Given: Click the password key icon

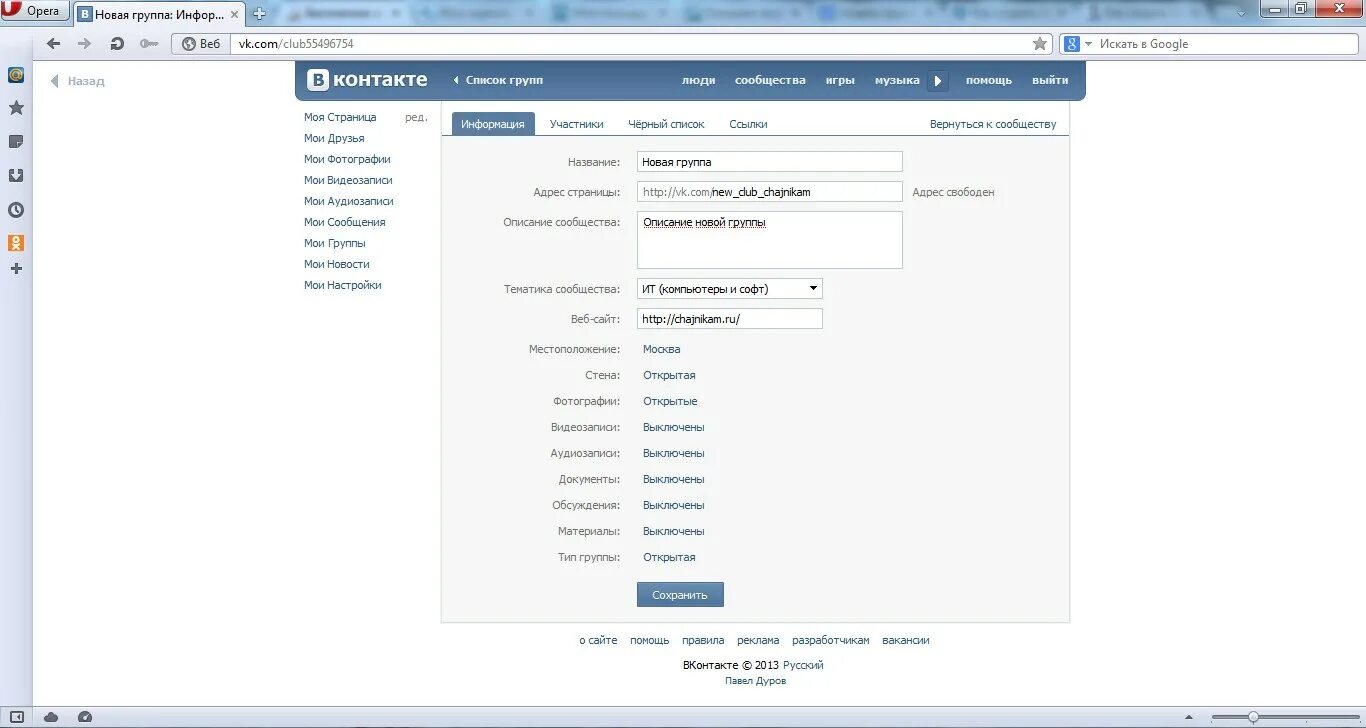Looking at the screenshot, I should (x=149, y=44).
